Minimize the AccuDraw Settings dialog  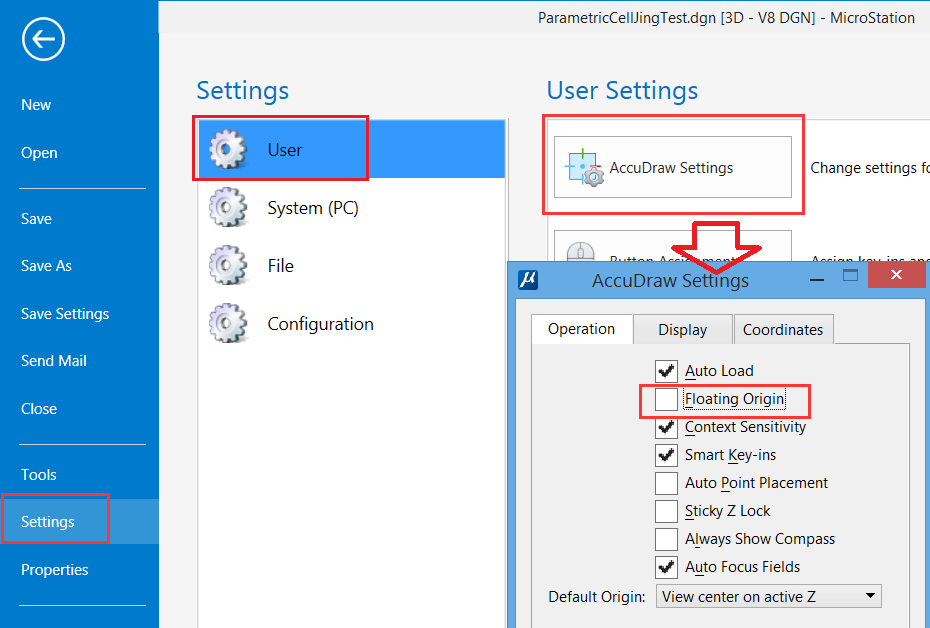click(817, 279)
